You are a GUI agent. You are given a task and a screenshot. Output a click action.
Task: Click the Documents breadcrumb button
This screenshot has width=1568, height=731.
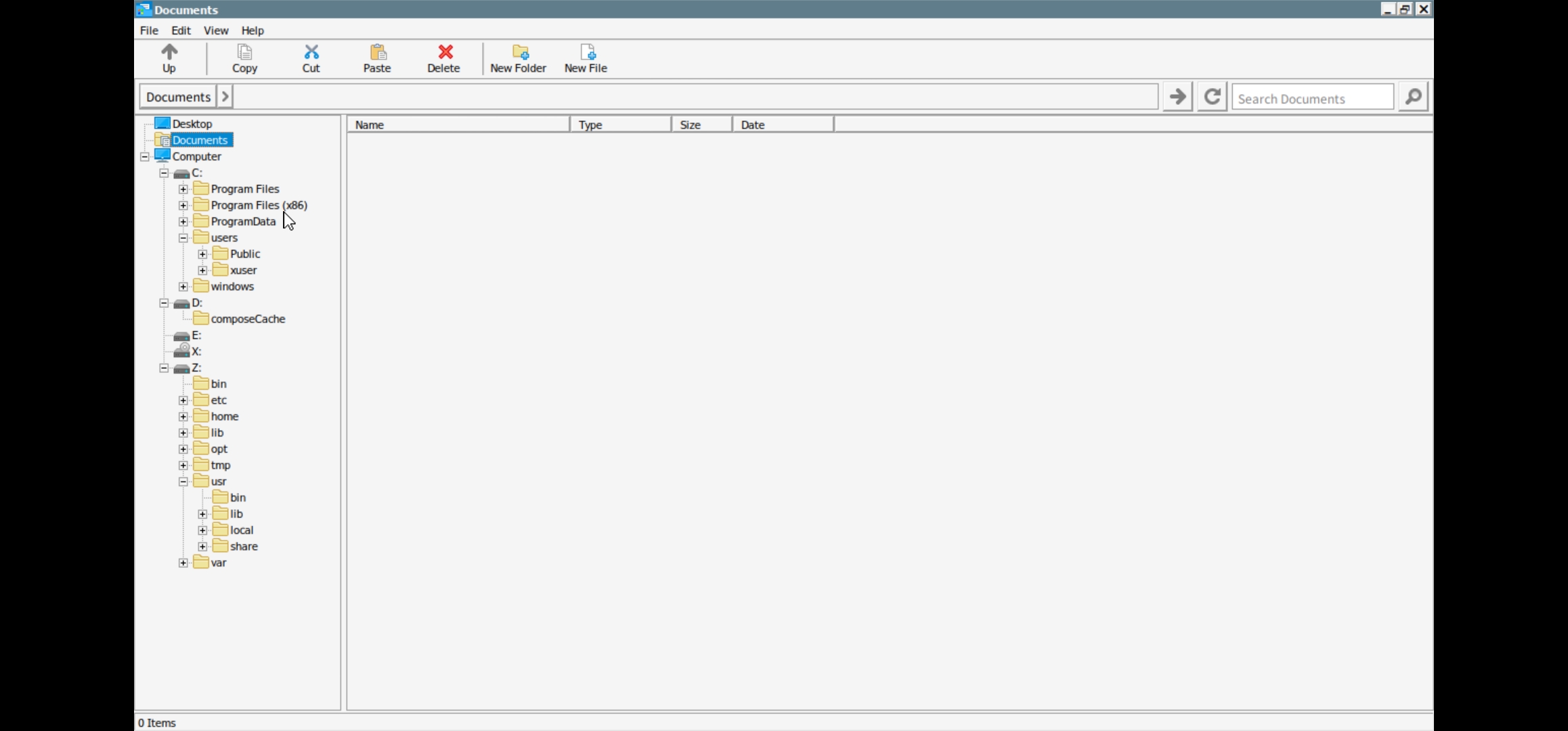tap(178, 97)
